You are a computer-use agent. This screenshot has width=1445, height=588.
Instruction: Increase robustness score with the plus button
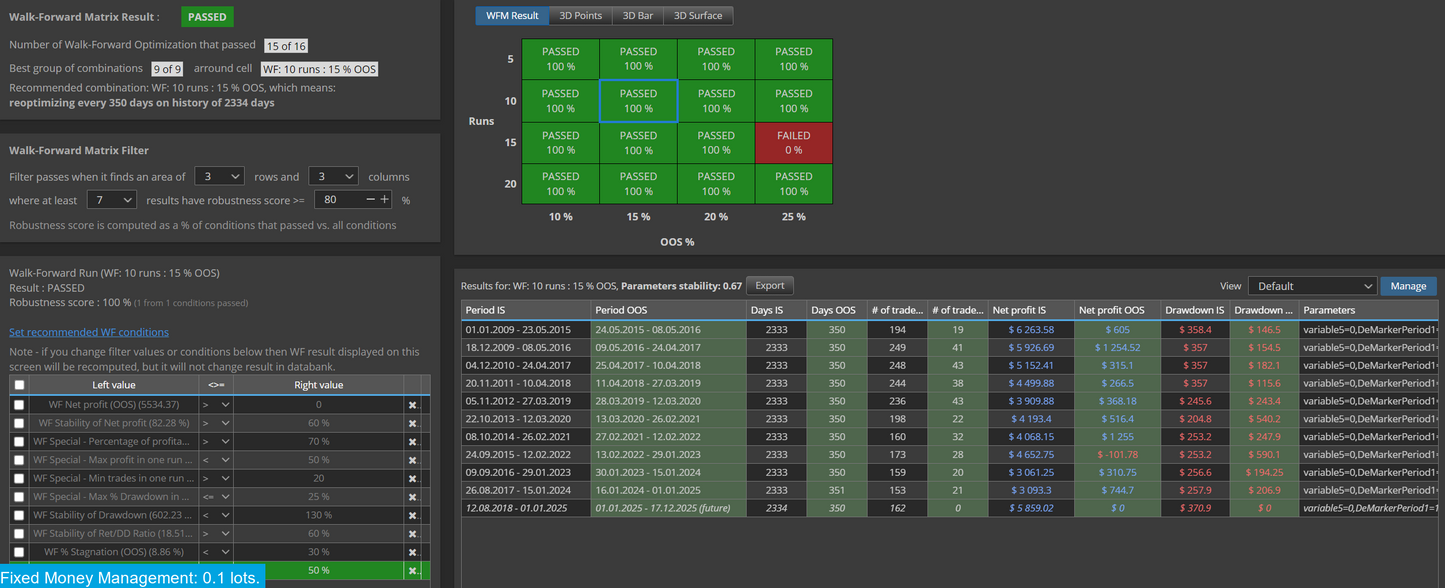(384, 199)
